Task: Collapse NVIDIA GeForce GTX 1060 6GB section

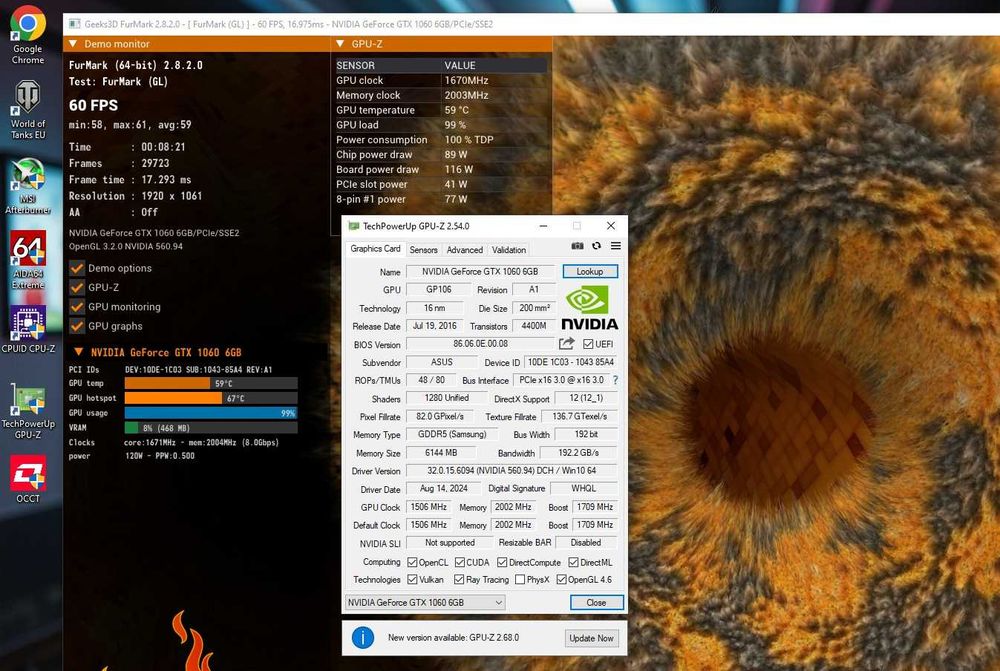Action: point(78,352)
